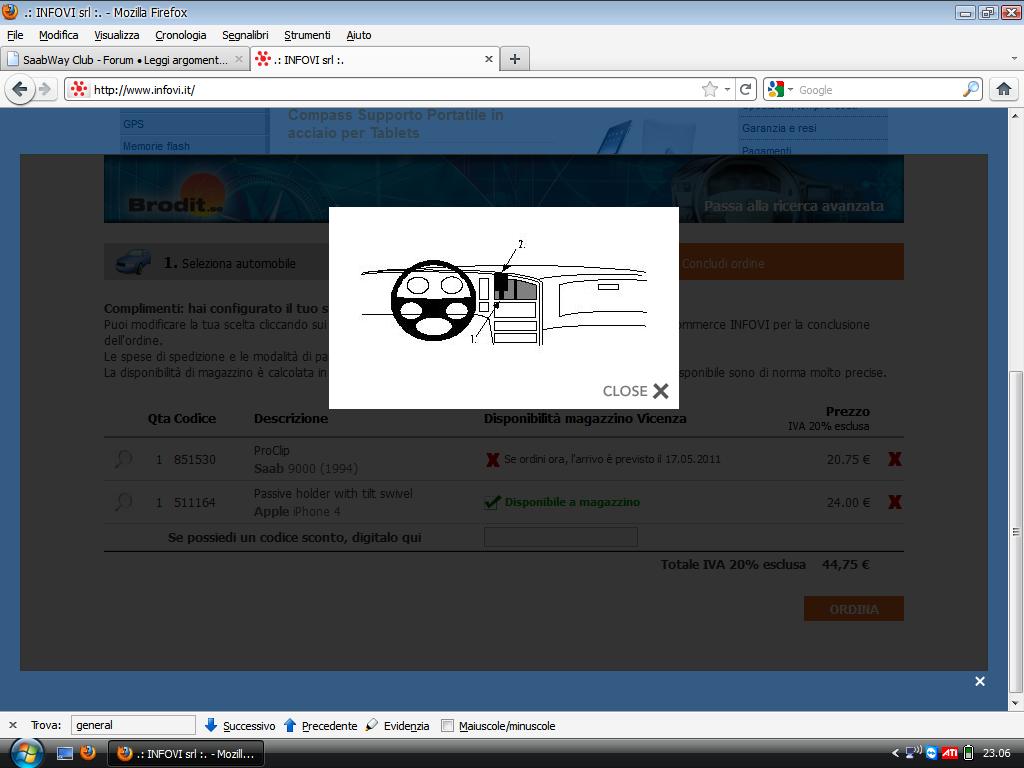The width and height of the screenshot is (1024, 768).
Task: Open the Aiuto menu
Action: (x=359, y=35)
